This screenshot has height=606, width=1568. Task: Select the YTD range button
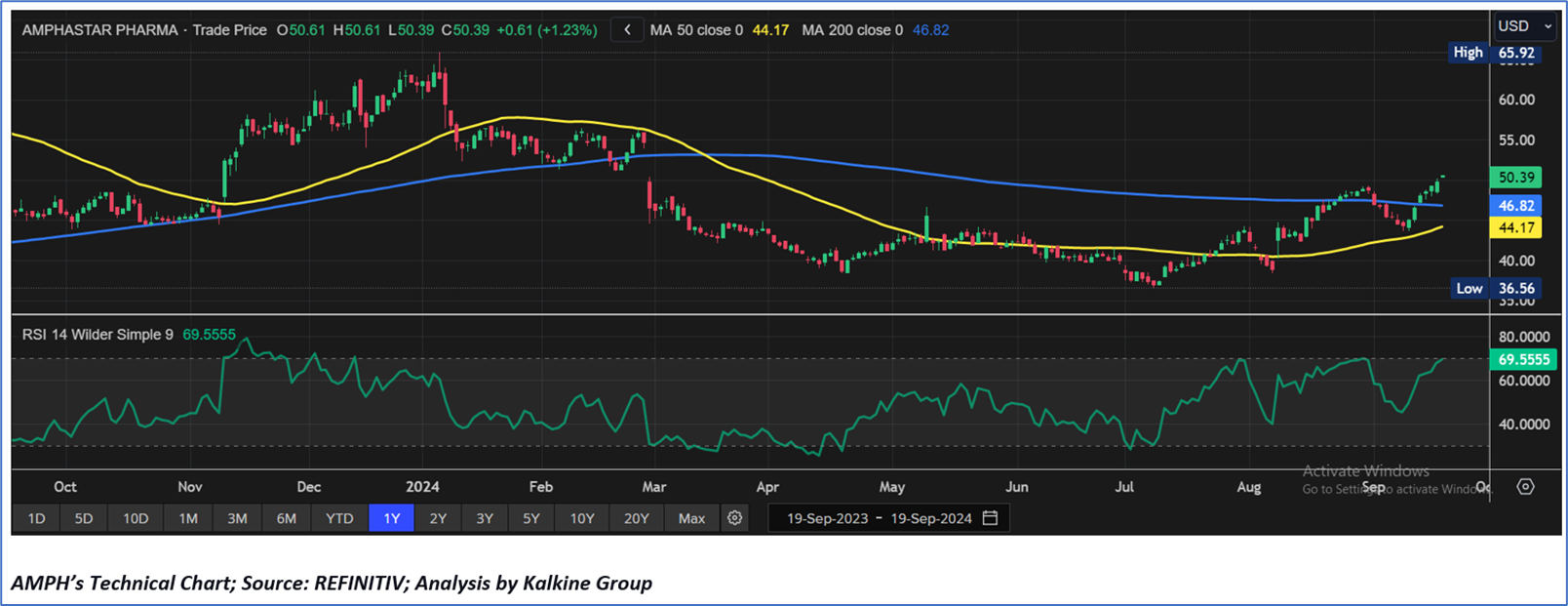339,518
